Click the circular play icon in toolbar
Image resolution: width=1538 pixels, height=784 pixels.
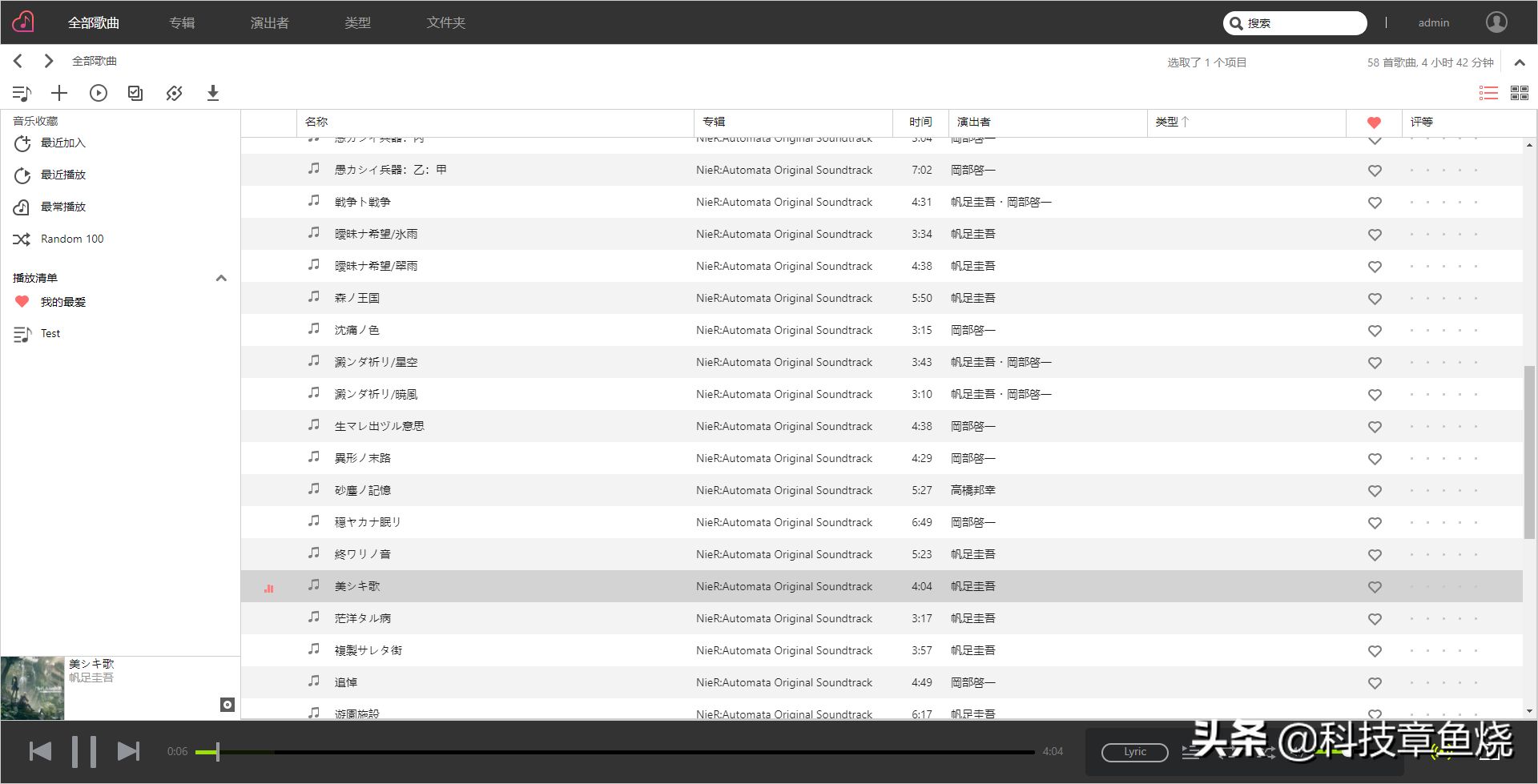coord(99,94)
